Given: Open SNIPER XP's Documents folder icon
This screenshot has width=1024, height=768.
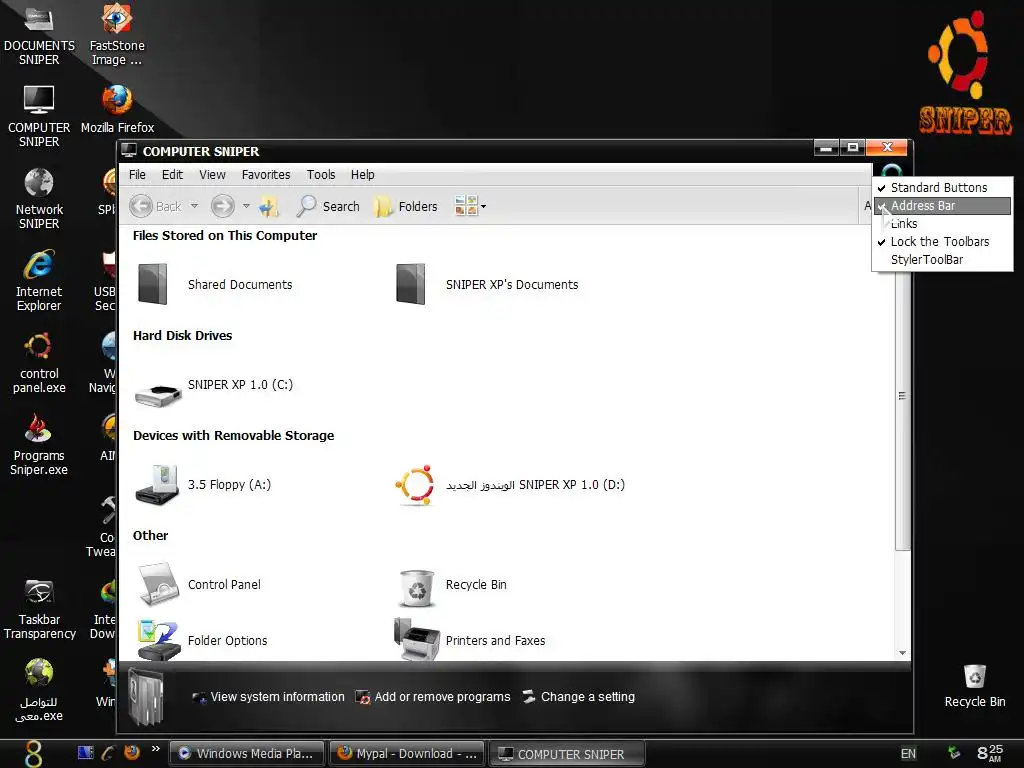Looking at the screenshot, I should coord(411,284).
